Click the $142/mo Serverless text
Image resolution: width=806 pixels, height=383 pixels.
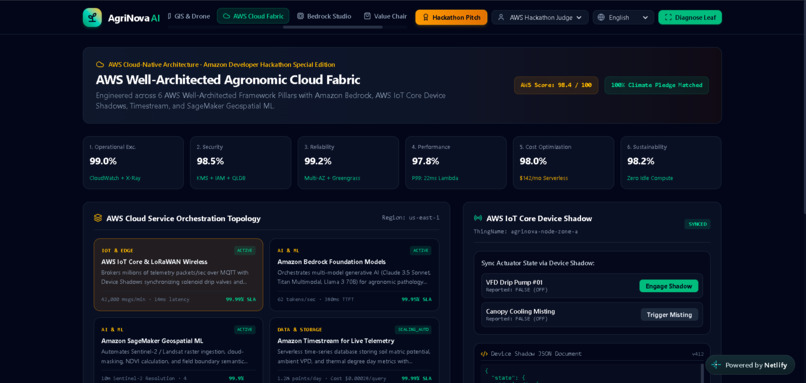coord(543,178)
